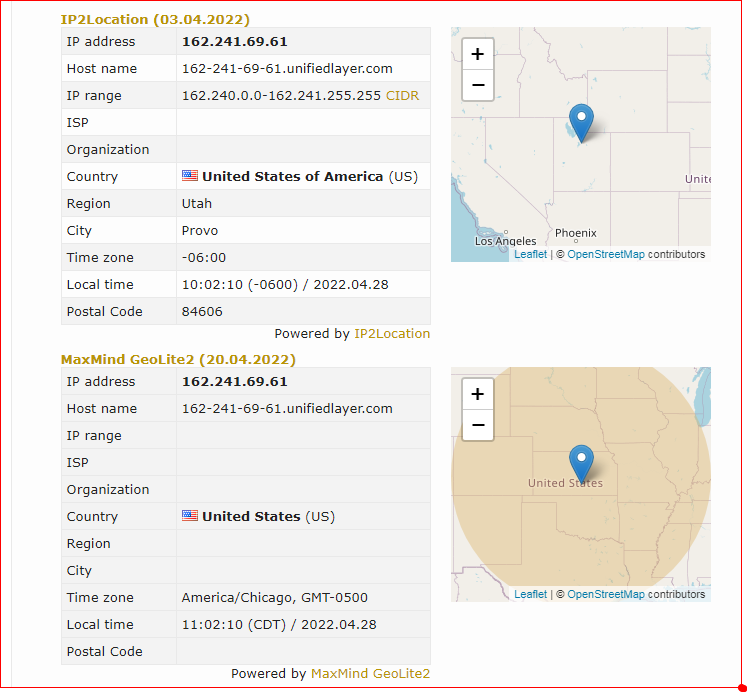Follow the Powered by IP2Location link
747x692 pixels.
(392, 333)
